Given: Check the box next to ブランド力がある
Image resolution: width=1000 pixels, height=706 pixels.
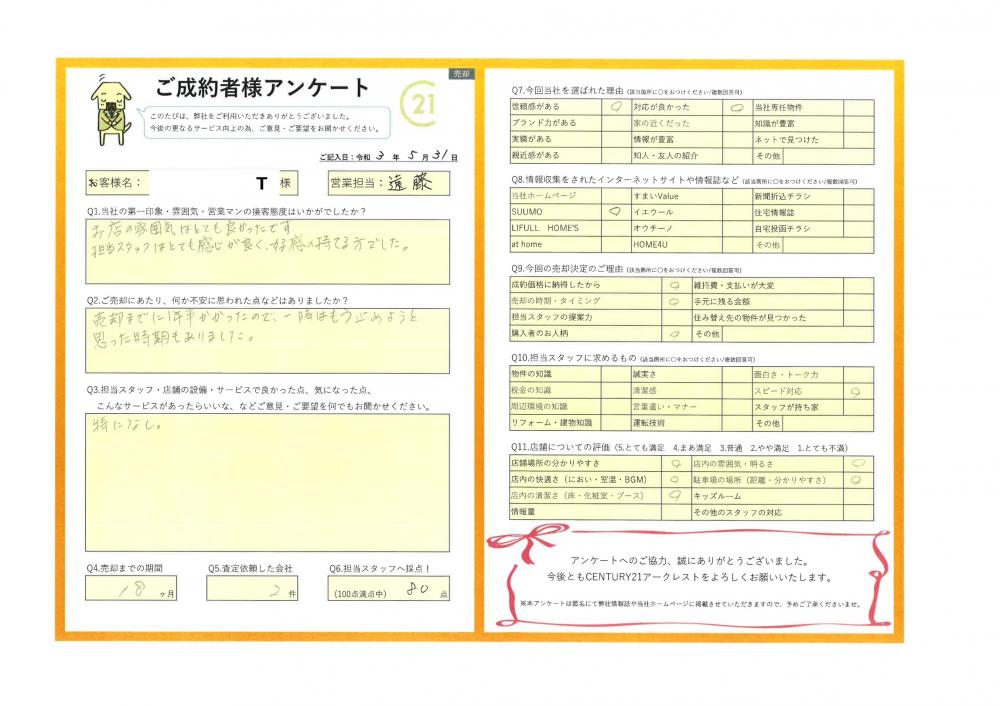Looking at the screenshot, I should point(615,123).
